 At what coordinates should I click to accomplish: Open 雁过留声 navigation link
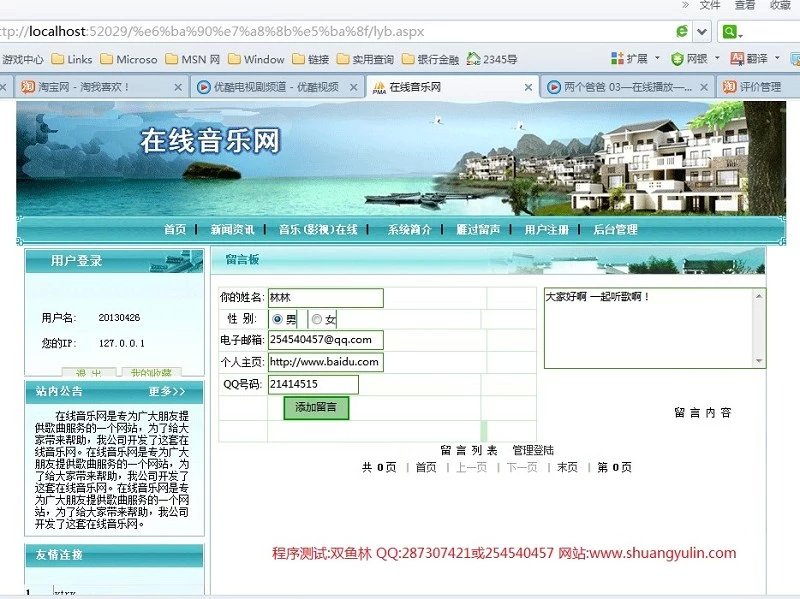click(x=478, y=230)
